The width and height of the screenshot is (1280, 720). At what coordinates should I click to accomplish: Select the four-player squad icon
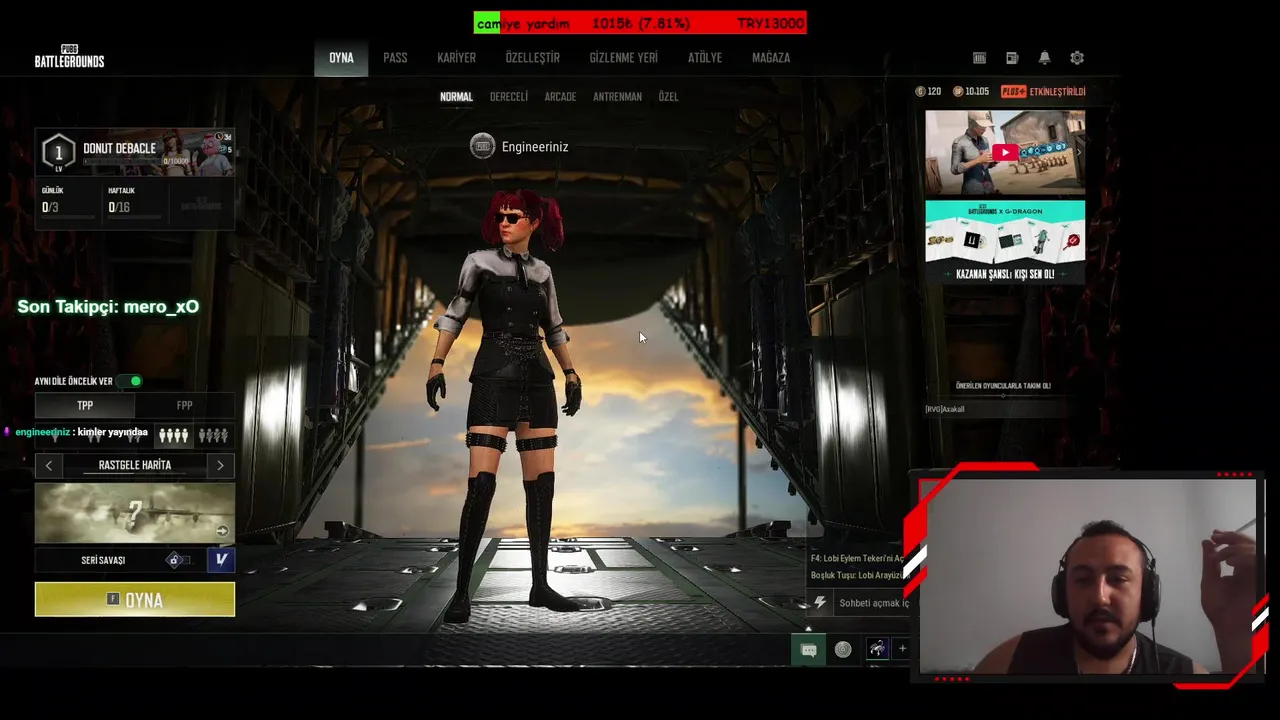173,435
